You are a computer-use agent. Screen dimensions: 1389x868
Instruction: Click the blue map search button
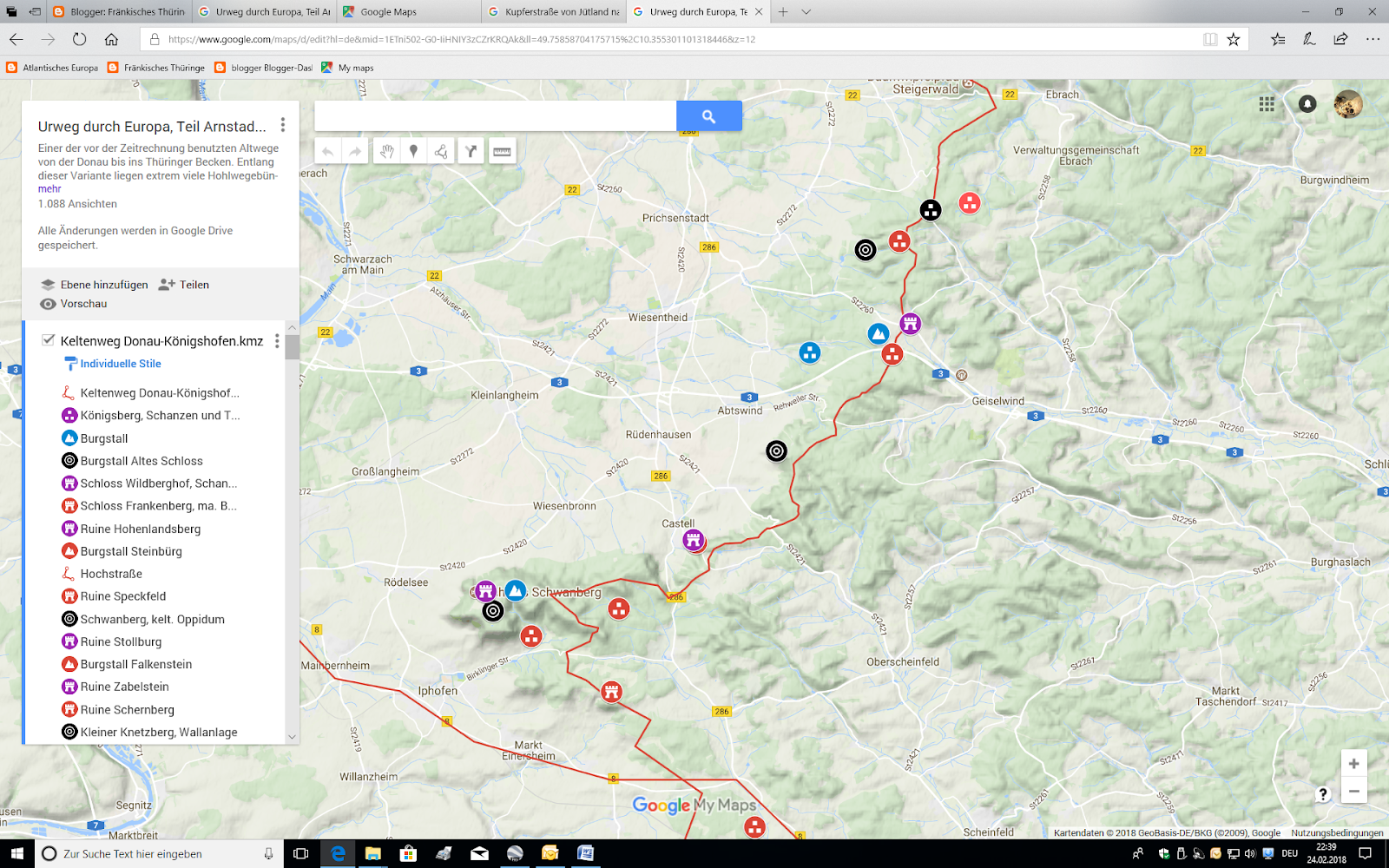pos(709,115)
